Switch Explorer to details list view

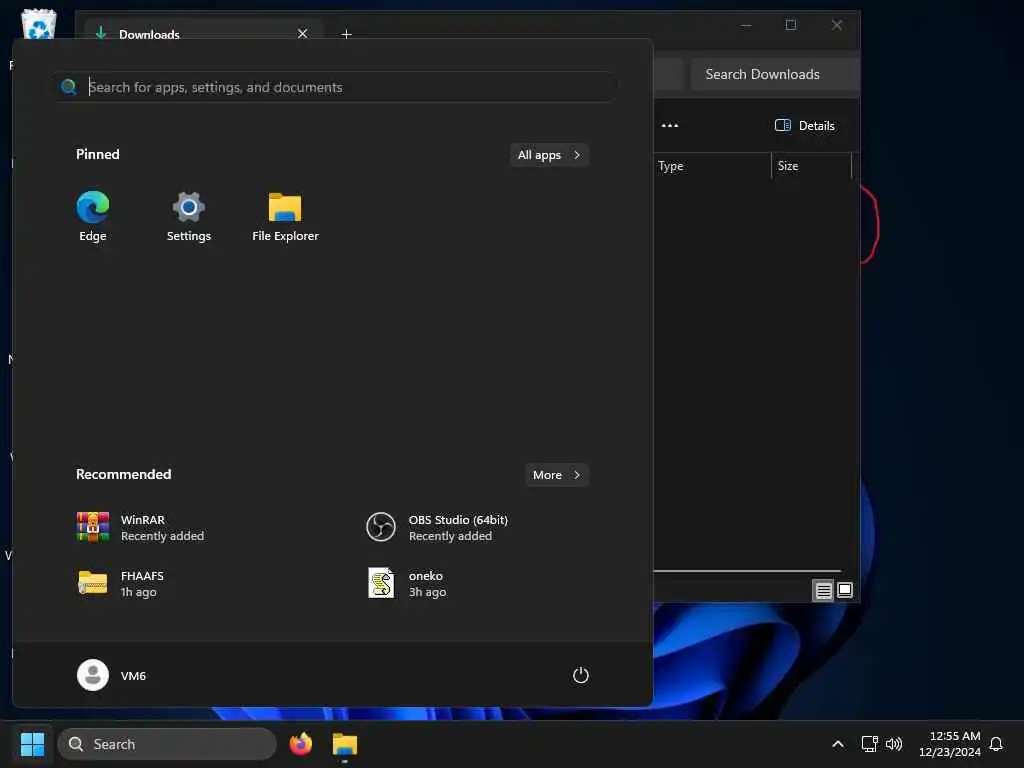824,590
